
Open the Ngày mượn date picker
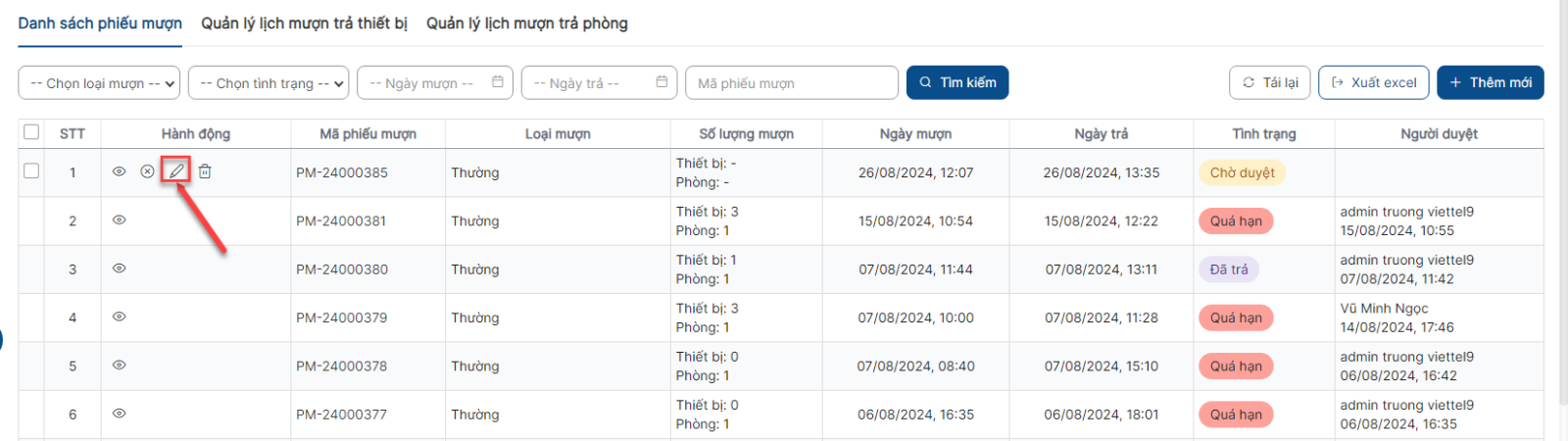(435, 83)
